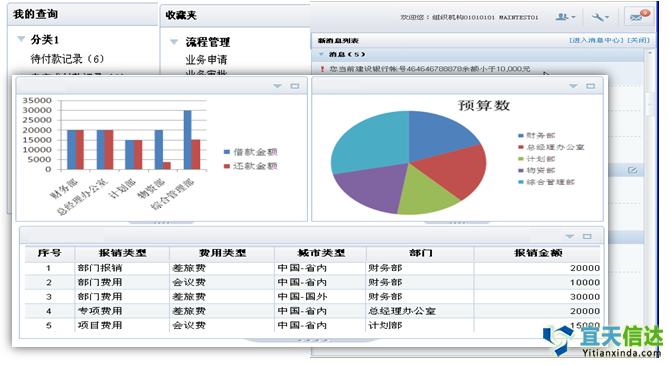Click the 借款金额 blue legend swatch
The height and width of the screenshot is (365, 668).
point(227,152)
